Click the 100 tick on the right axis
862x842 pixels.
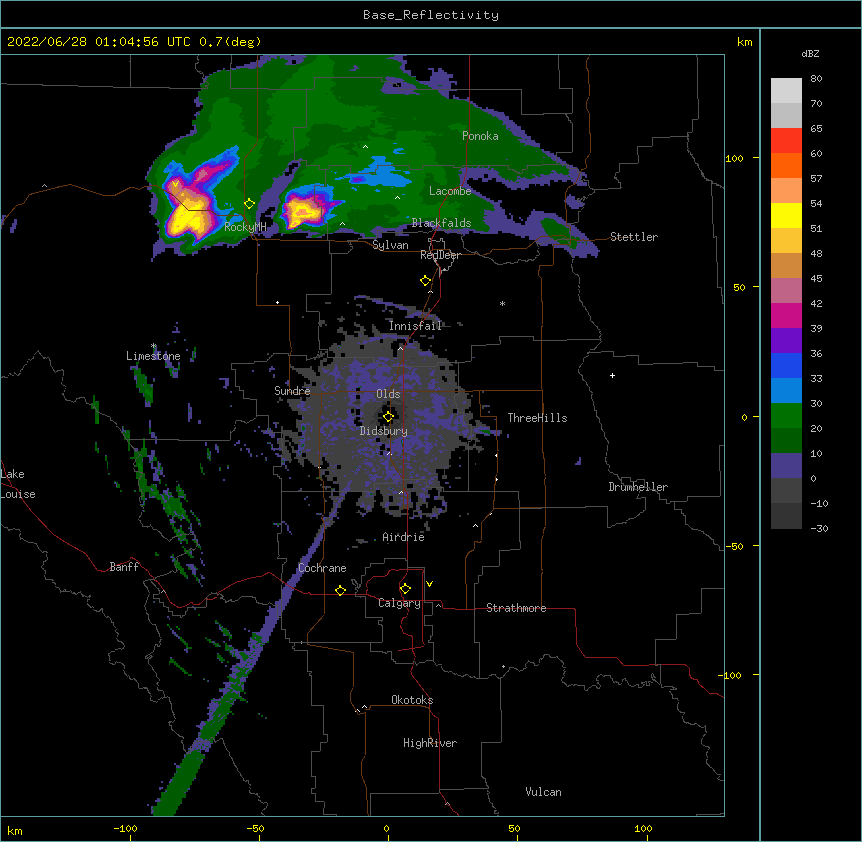[734, 158]
